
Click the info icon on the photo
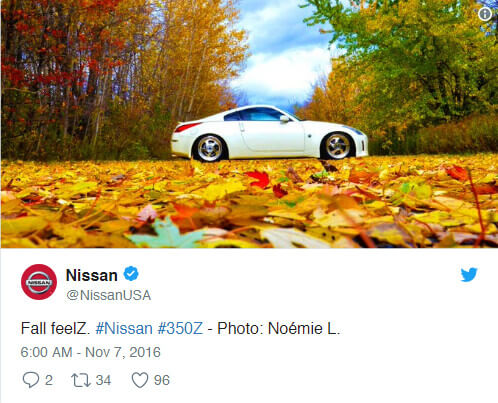tap(485, 14)
